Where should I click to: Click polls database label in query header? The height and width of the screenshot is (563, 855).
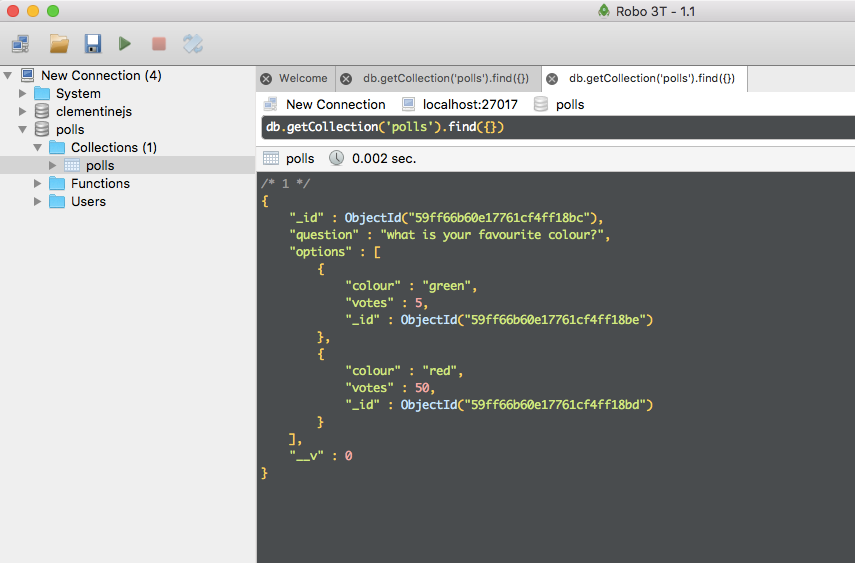[x=570, y=104]
